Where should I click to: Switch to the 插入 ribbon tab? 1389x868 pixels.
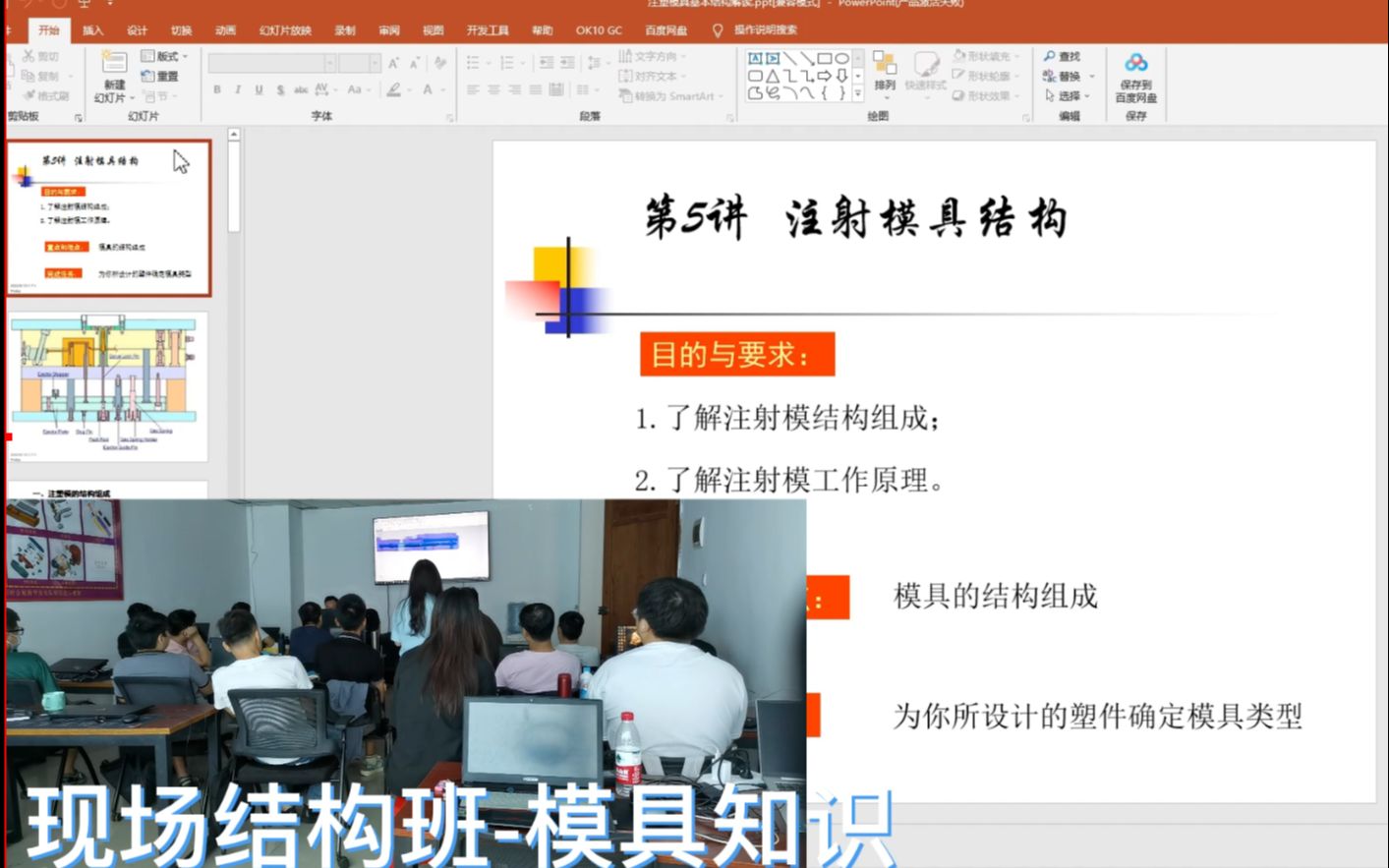click(x=93, y=30)
